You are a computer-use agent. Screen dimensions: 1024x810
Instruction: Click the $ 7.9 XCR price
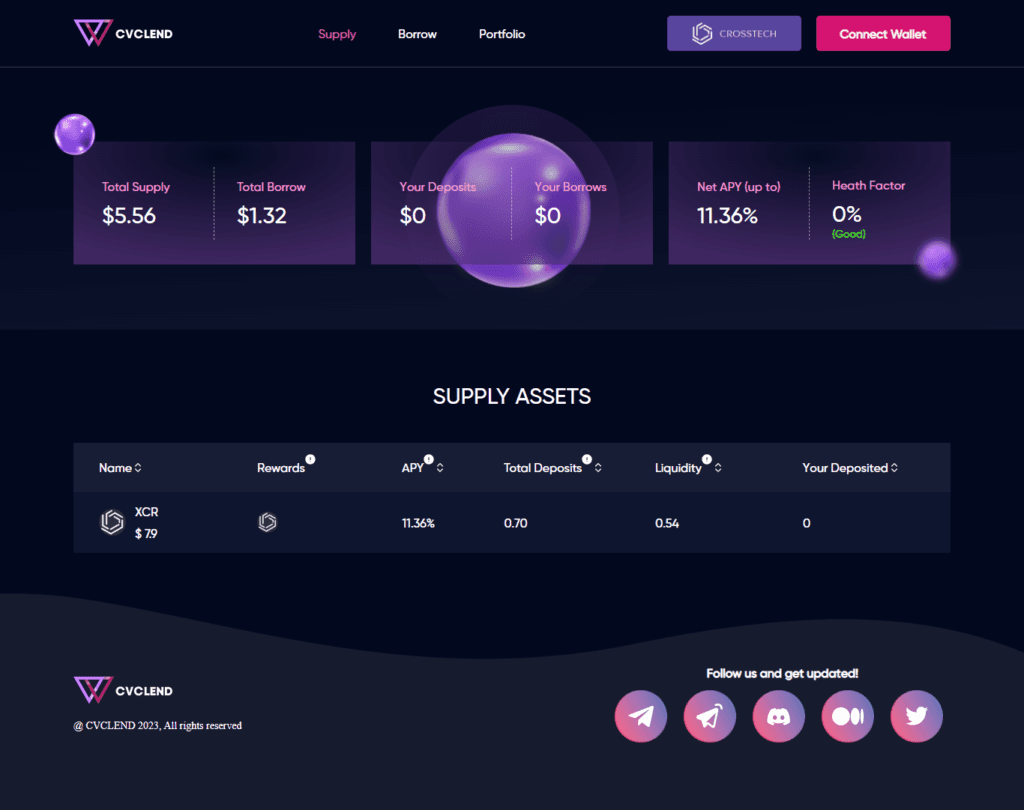146,534
